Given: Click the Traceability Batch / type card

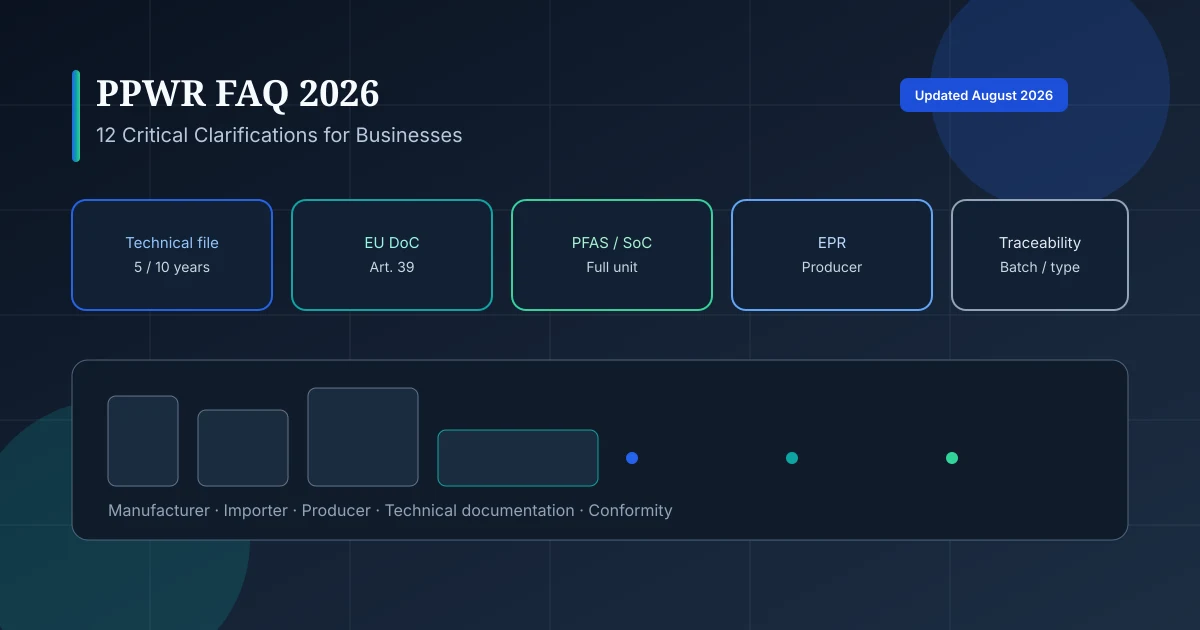Looking at the screenshot, I should 1040,255.
